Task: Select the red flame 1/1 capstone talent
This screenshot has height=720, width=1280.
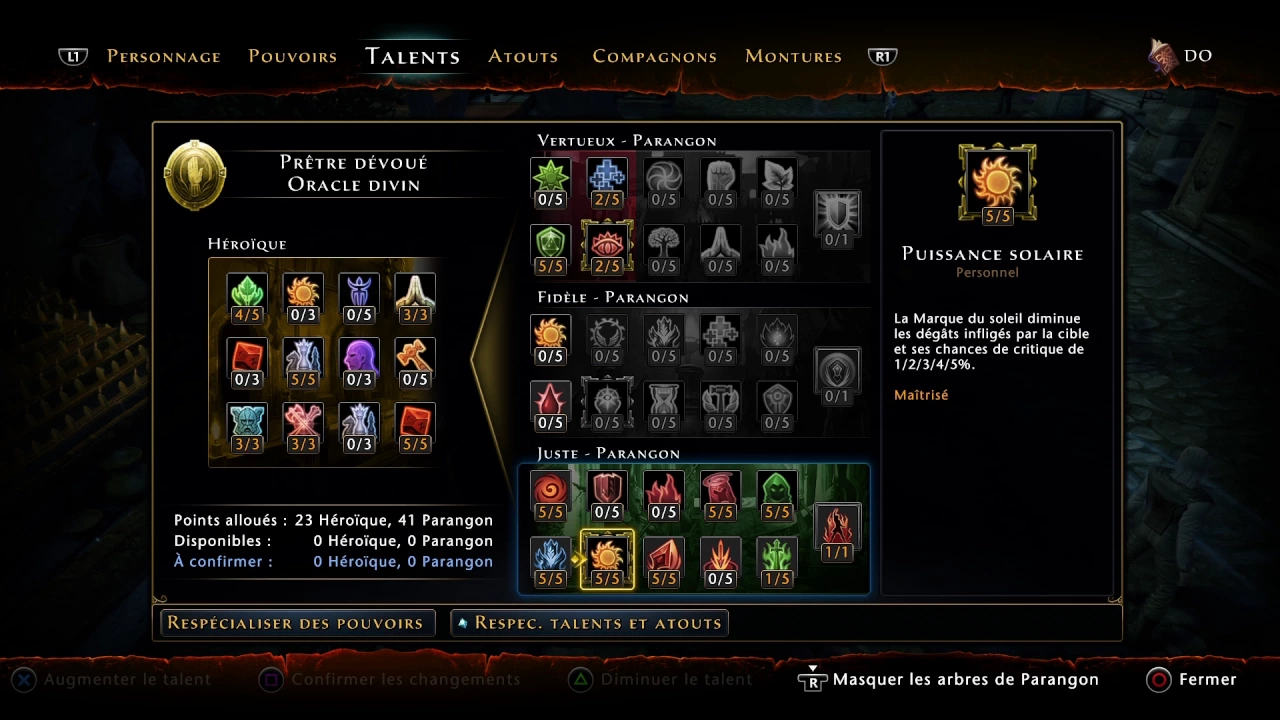Action: [837, 532]
